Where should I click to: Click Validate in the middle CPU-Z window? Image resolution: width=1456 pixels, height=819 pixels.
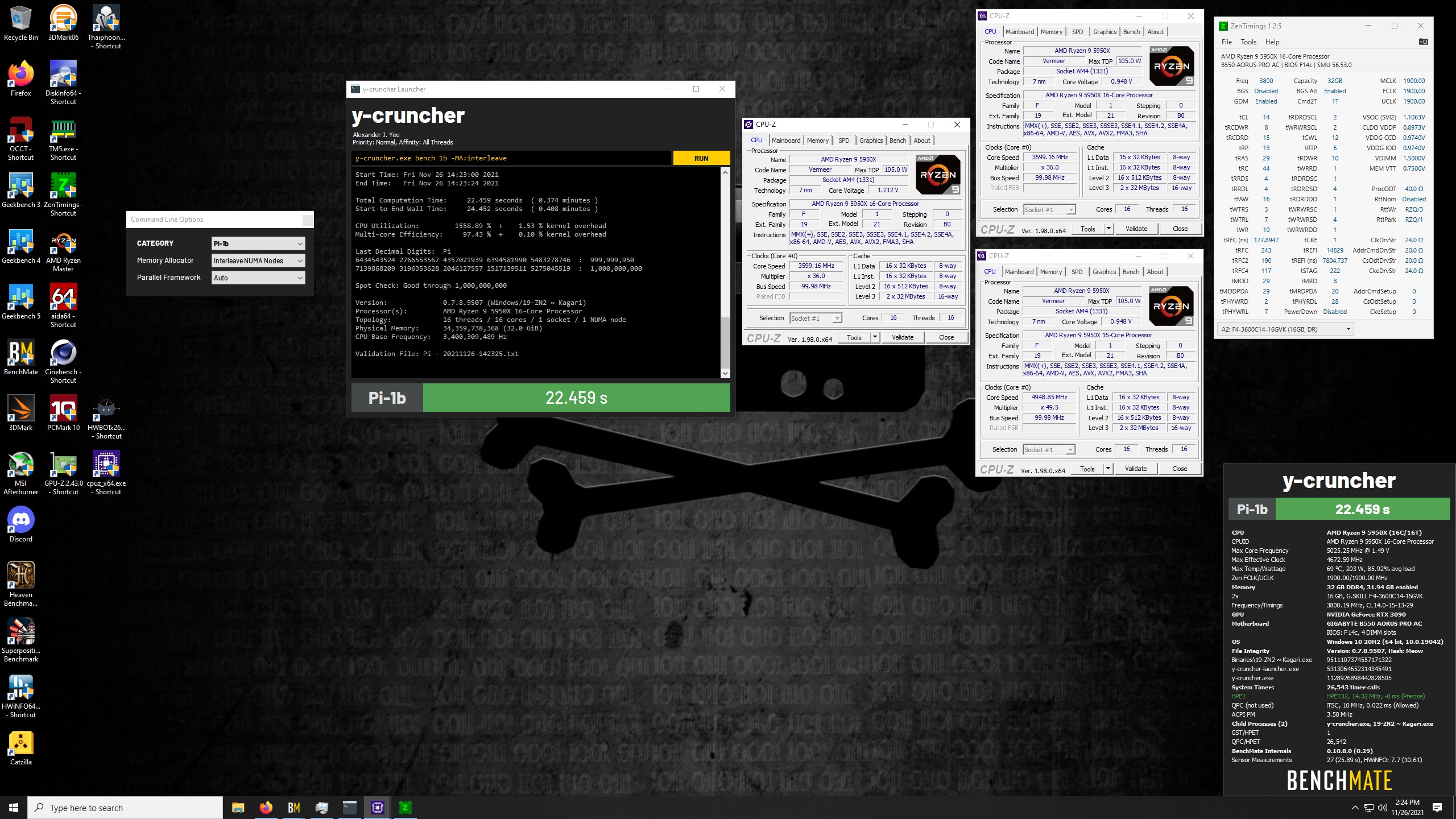tap(903, 337)
